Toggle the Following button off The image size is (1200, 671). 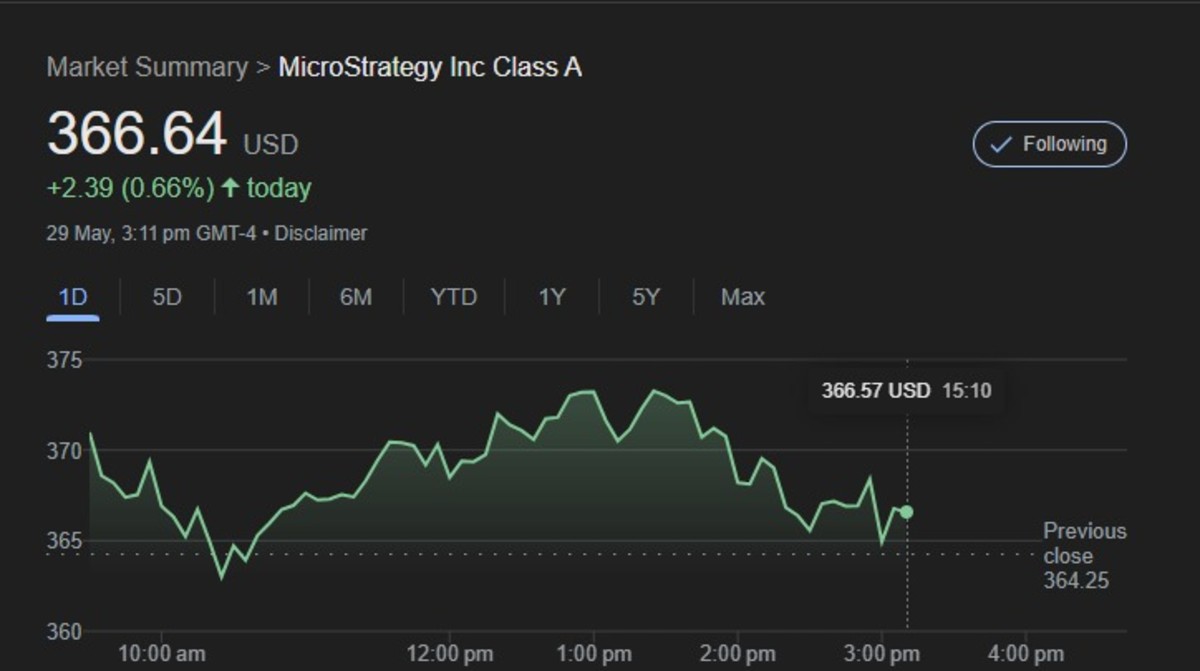coord(1049,144)
